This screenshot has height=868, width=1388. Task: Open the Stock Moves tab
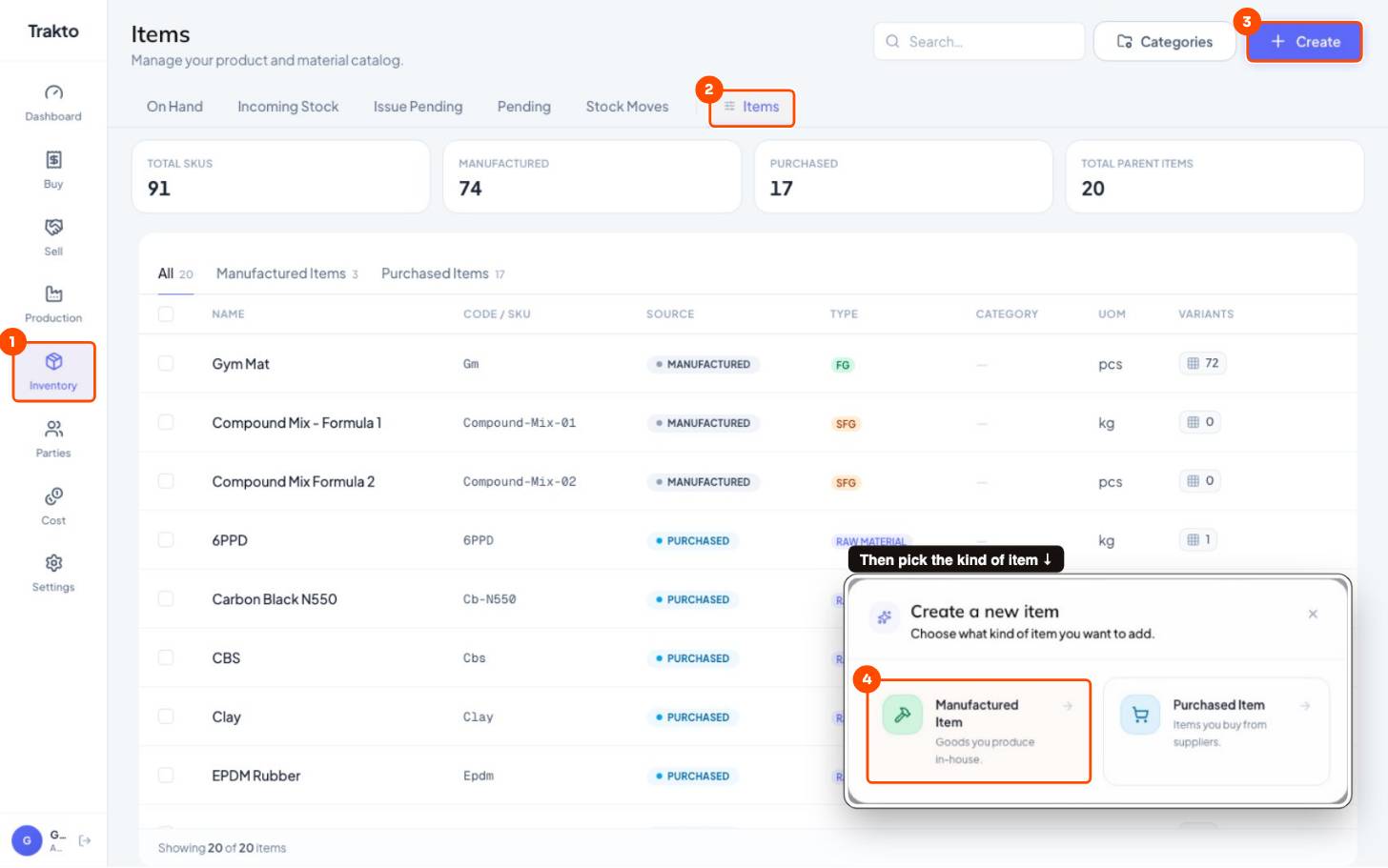coord(627,107)
